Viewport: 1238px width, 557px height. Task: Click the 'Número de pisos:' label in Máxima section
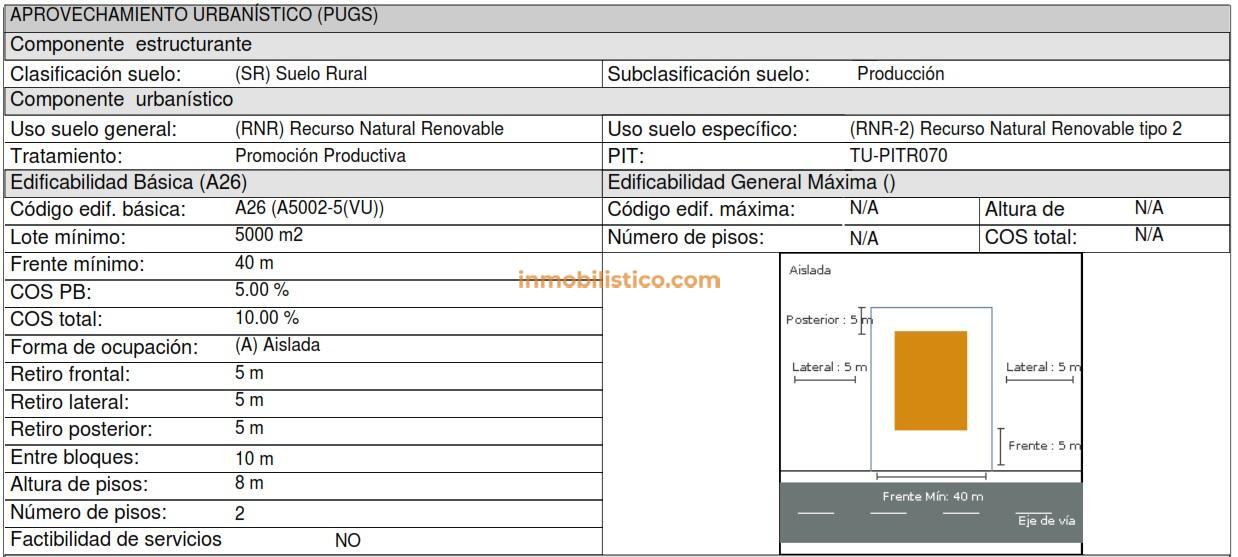point(686,238)
